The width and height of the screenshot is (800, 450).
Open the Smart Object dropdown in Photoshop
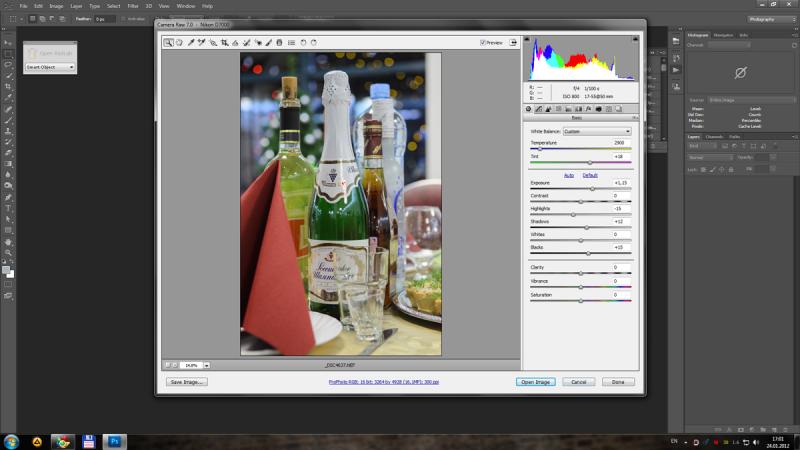click(x=50, y=67)
